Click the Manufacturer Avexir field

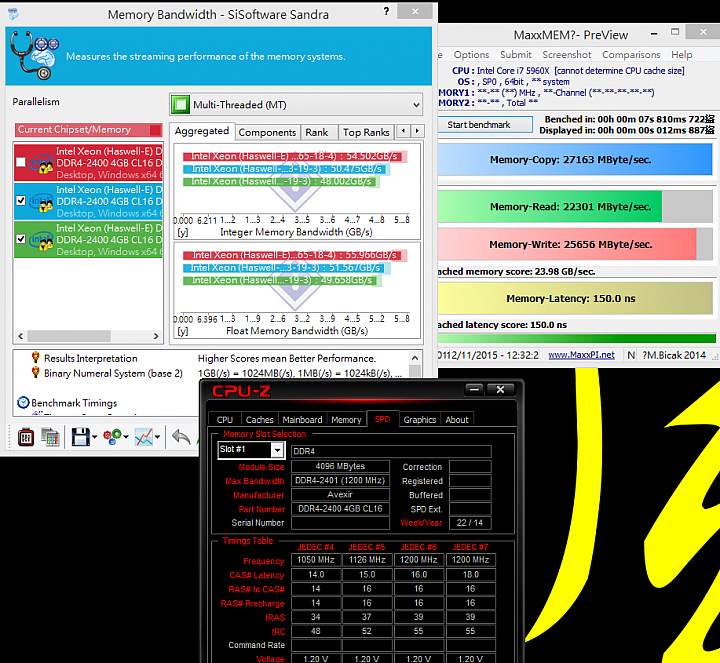[340, 494]
